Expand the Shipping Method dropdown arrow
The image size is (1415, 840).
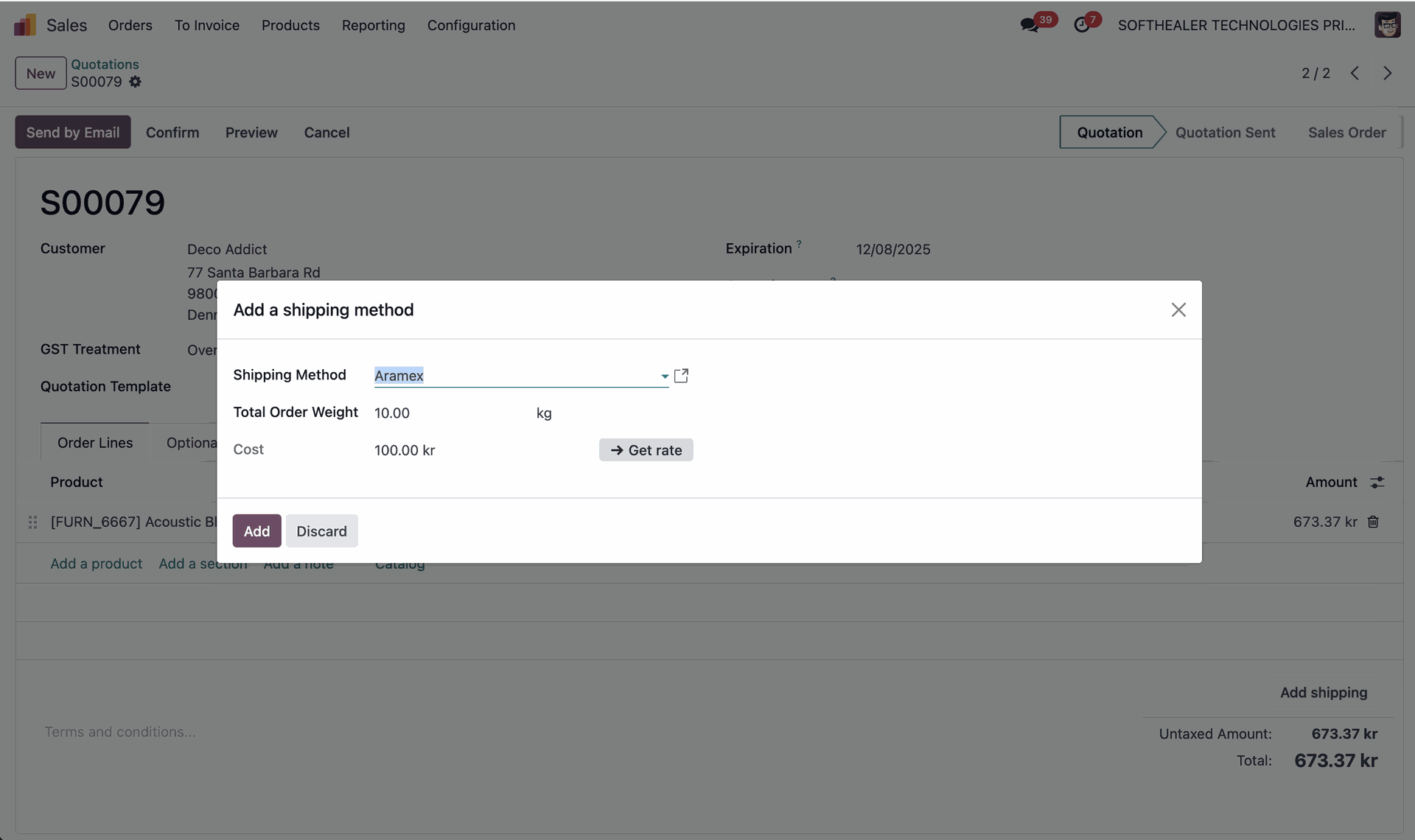664,376
